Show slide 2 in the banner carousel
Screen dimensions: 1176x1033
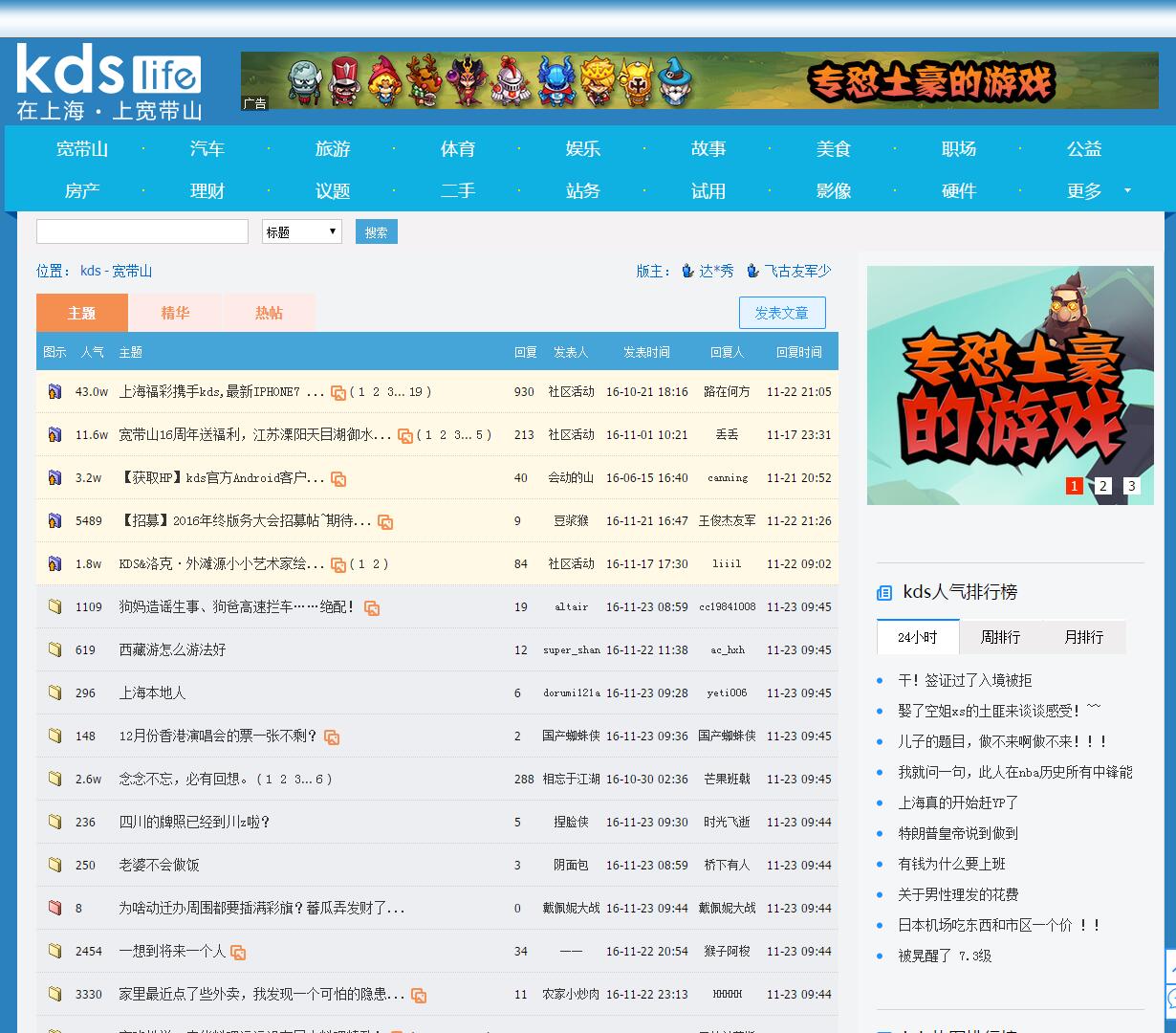click(x=1103, y=486)
